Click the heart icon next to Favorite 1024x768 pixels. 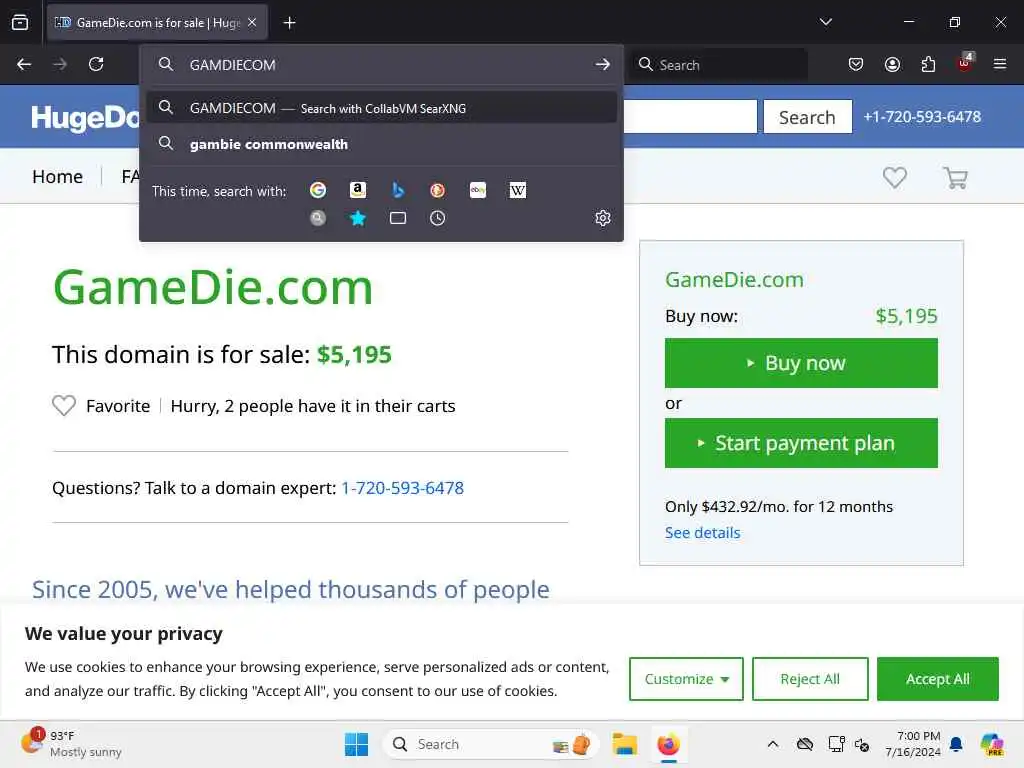tap(64, 406)
